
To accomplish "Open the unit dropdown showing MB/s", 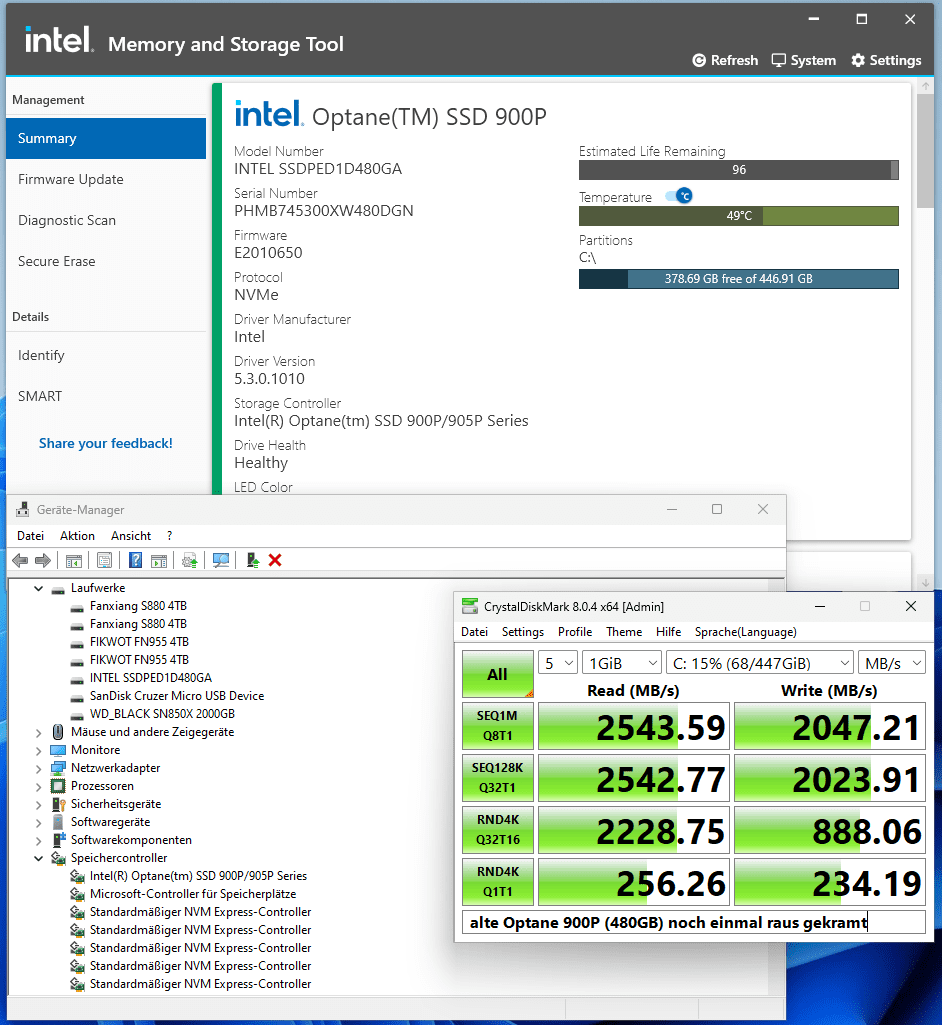I will (x=892, y=663).
